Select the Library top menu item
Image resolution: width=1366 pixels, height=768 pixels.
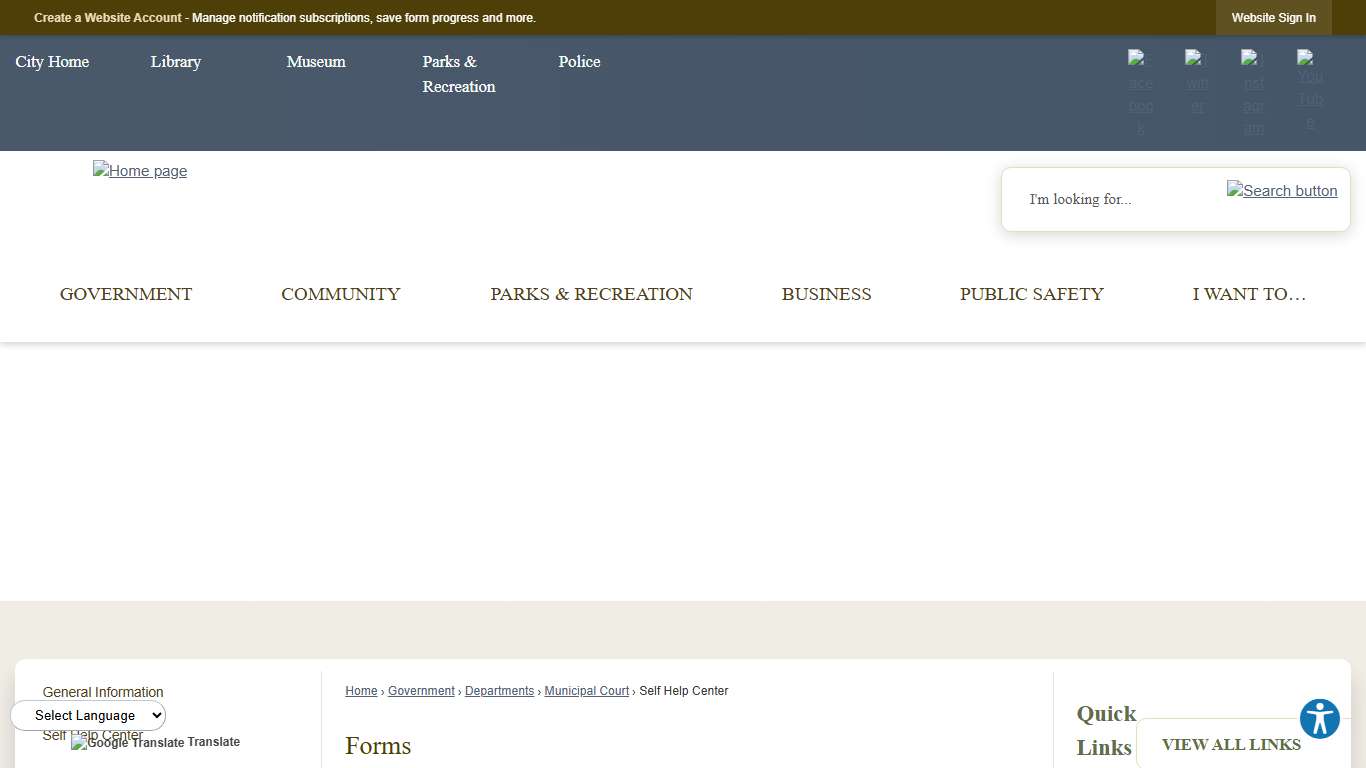click(x=175, y=62)
